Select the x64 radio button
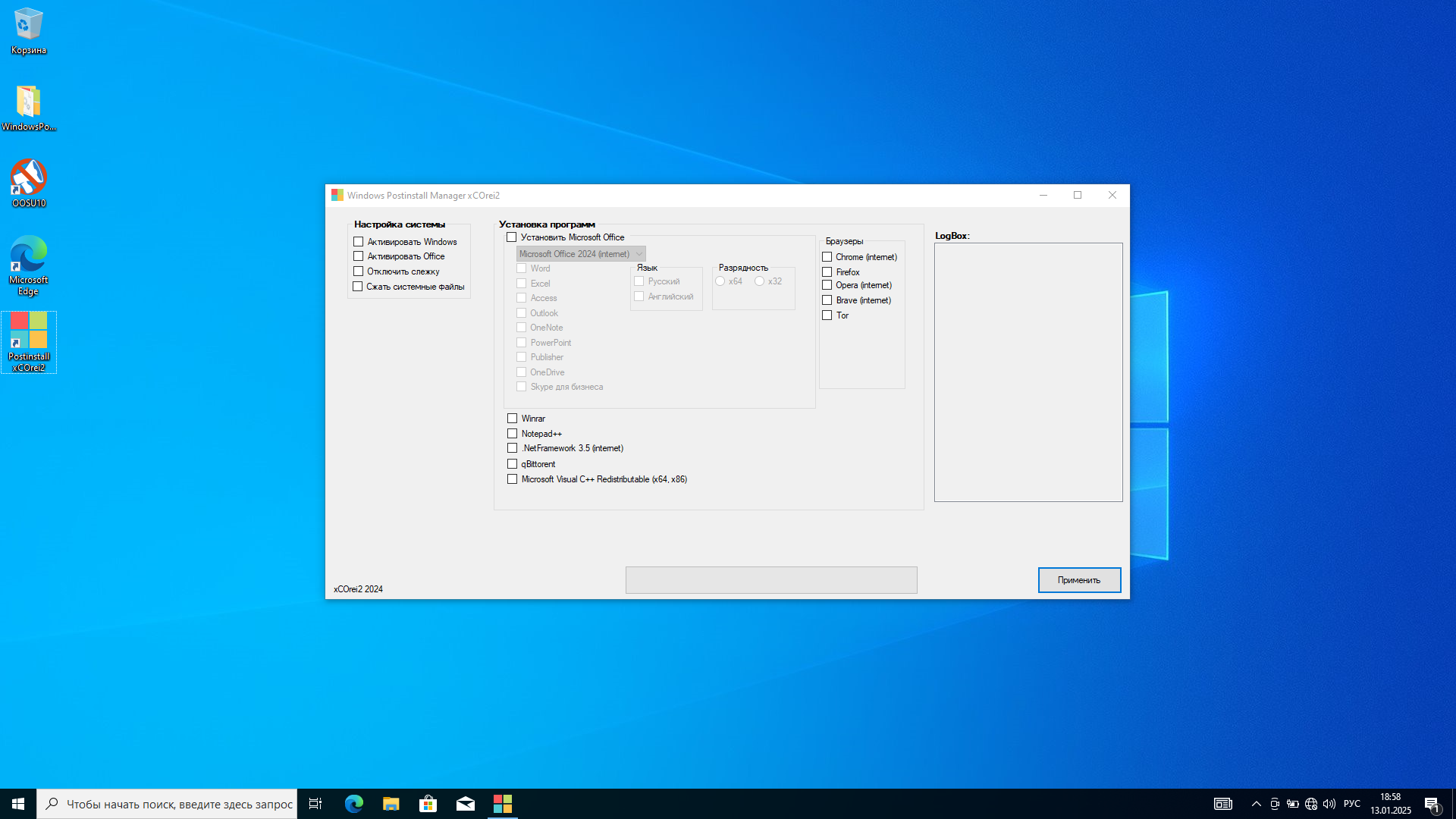 tap(720, 281)
